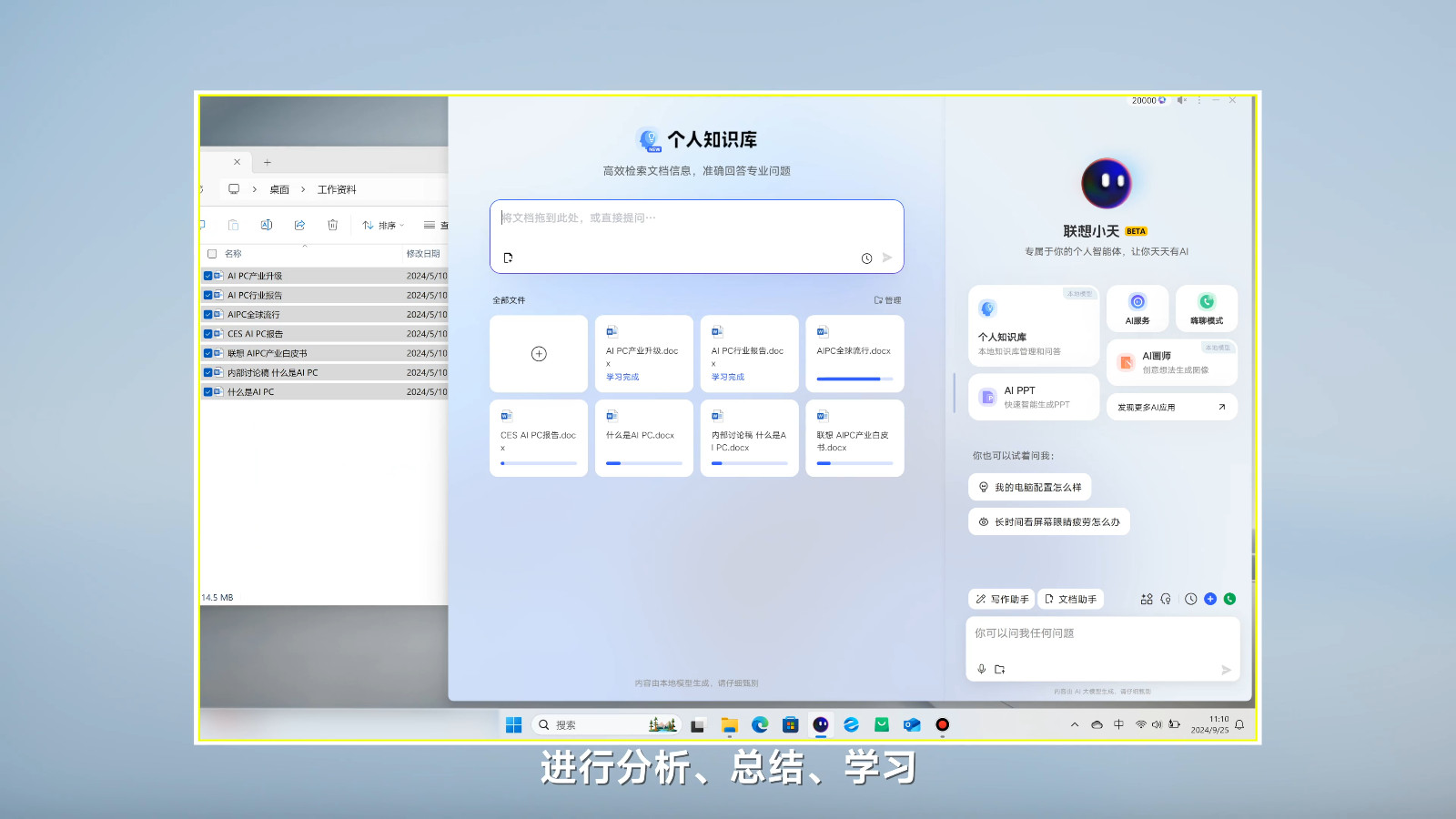The height and width of the screenshot is (819, 1456).
Task: Uncheck the CES AI PC报告 file checkbox
Action: pos(207,334)
